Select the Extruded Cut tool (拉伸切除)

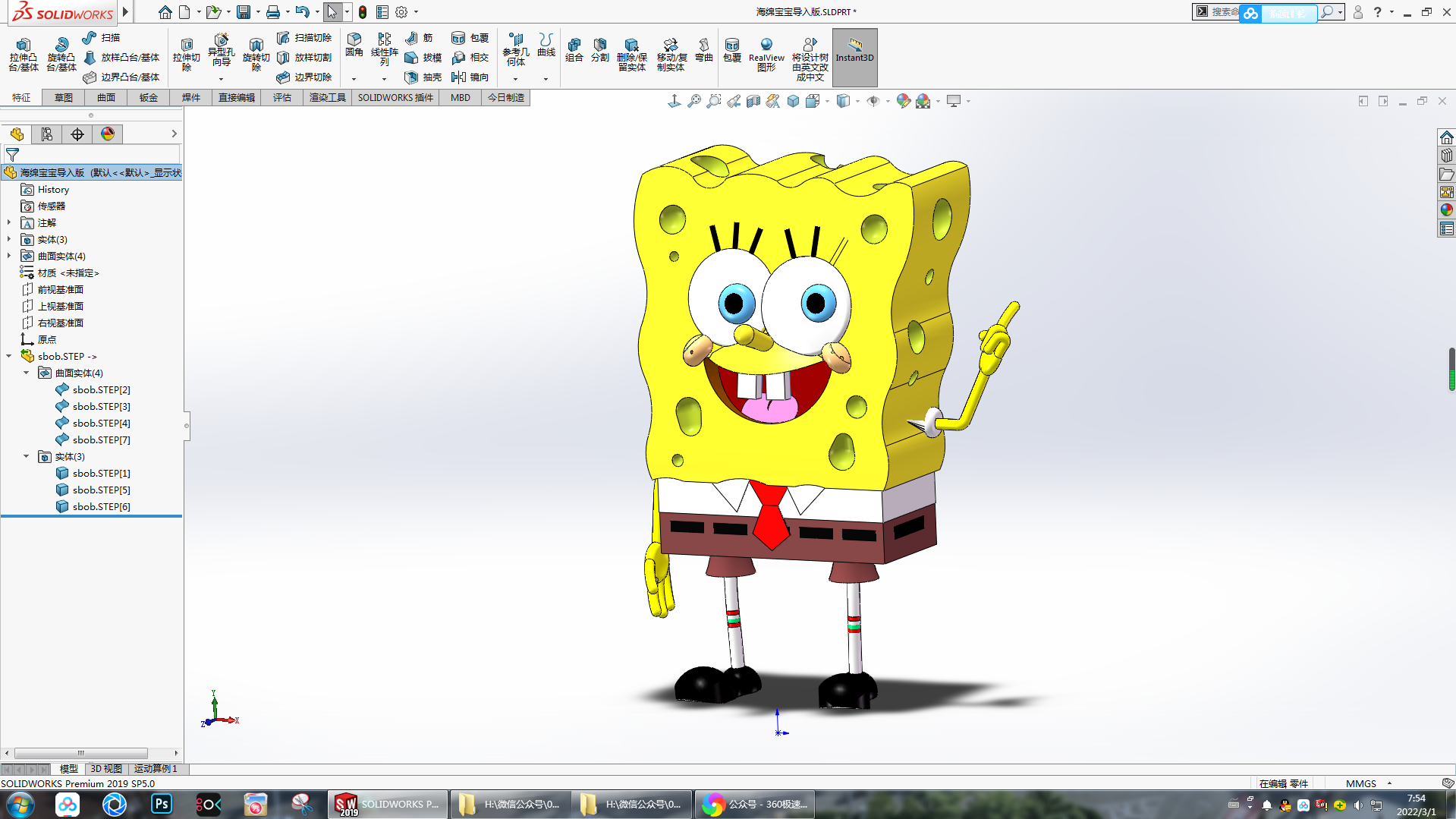[x=186, y=55]
